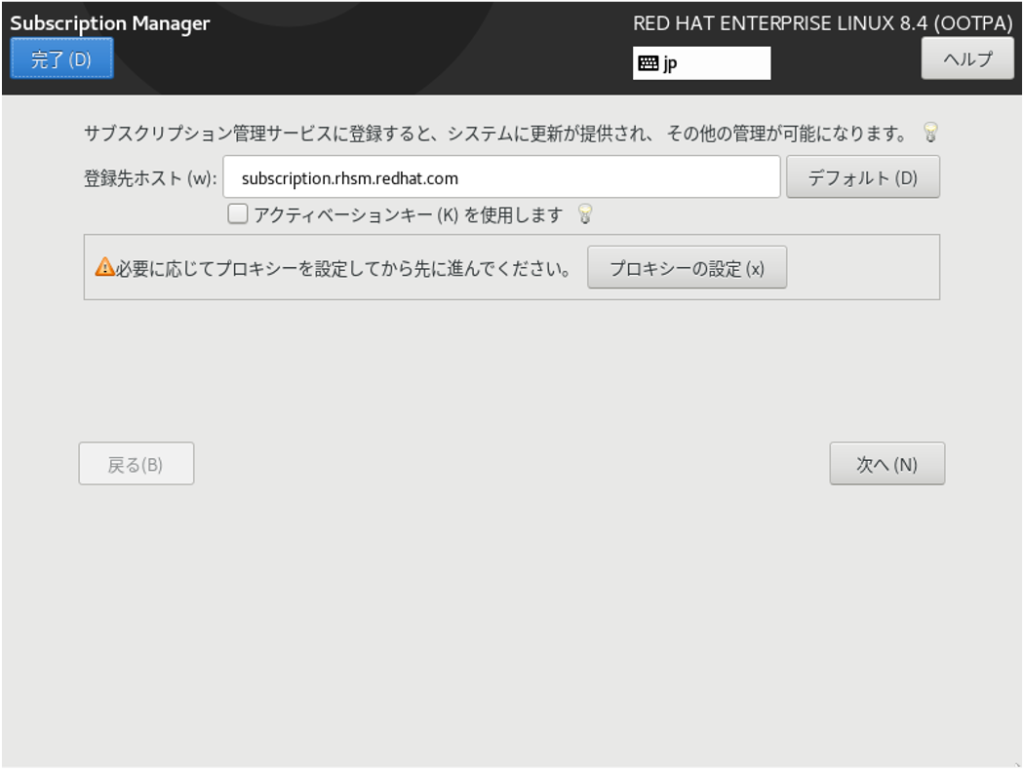Click the lightbulb hint beside the registration description
The height and width of the screenshot is (769, 1024).
point(931,133)
